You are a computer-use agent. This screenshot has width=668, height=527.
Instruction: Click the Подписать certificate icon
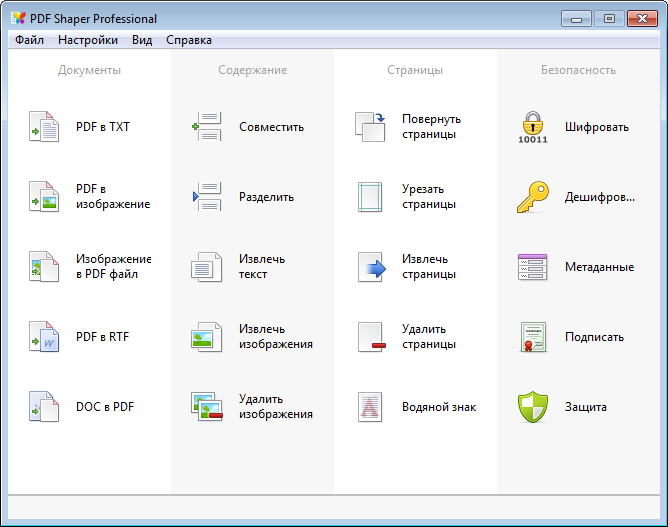533,337
